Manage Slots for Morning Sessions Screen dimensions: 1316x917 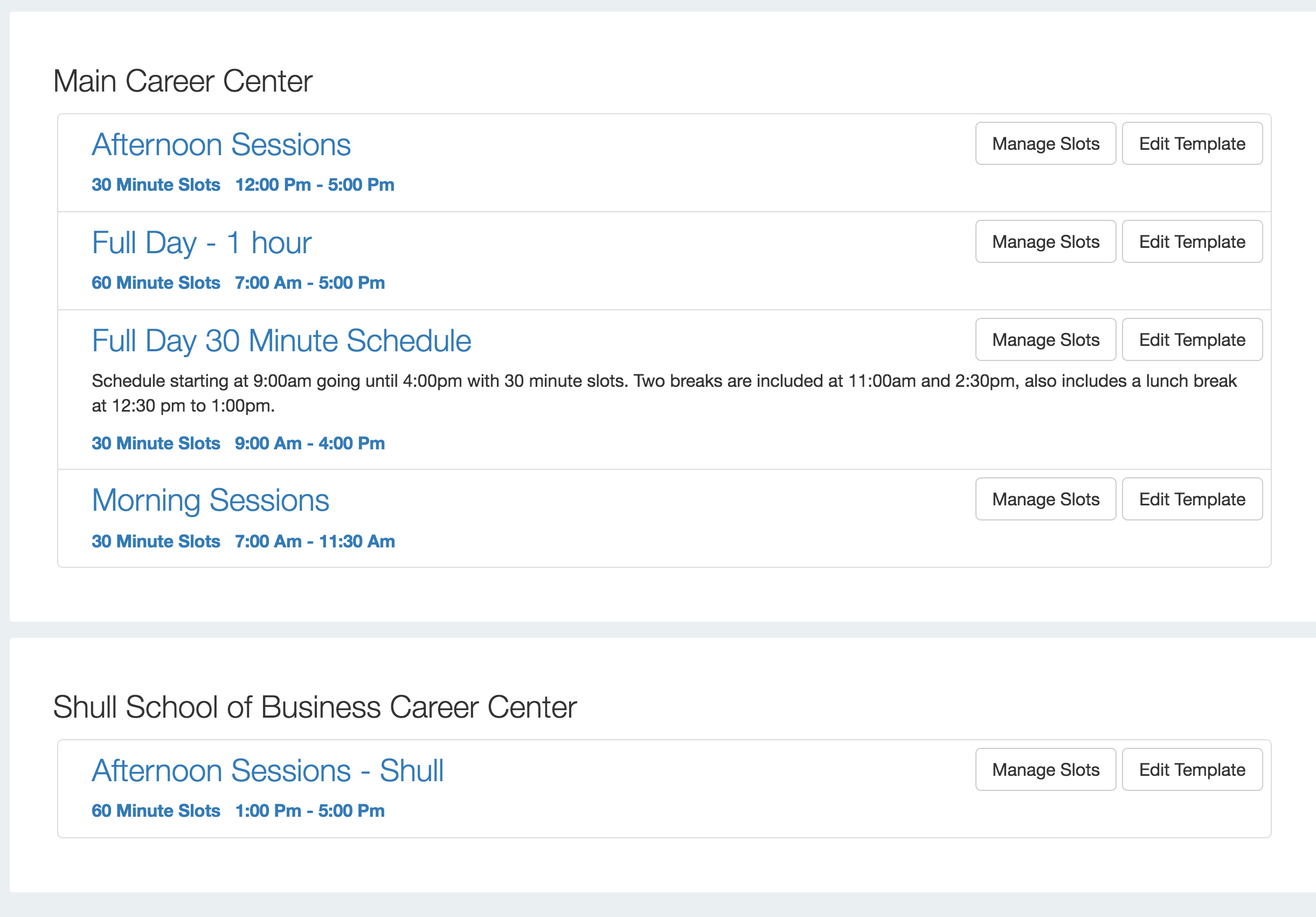point(1045,498)
